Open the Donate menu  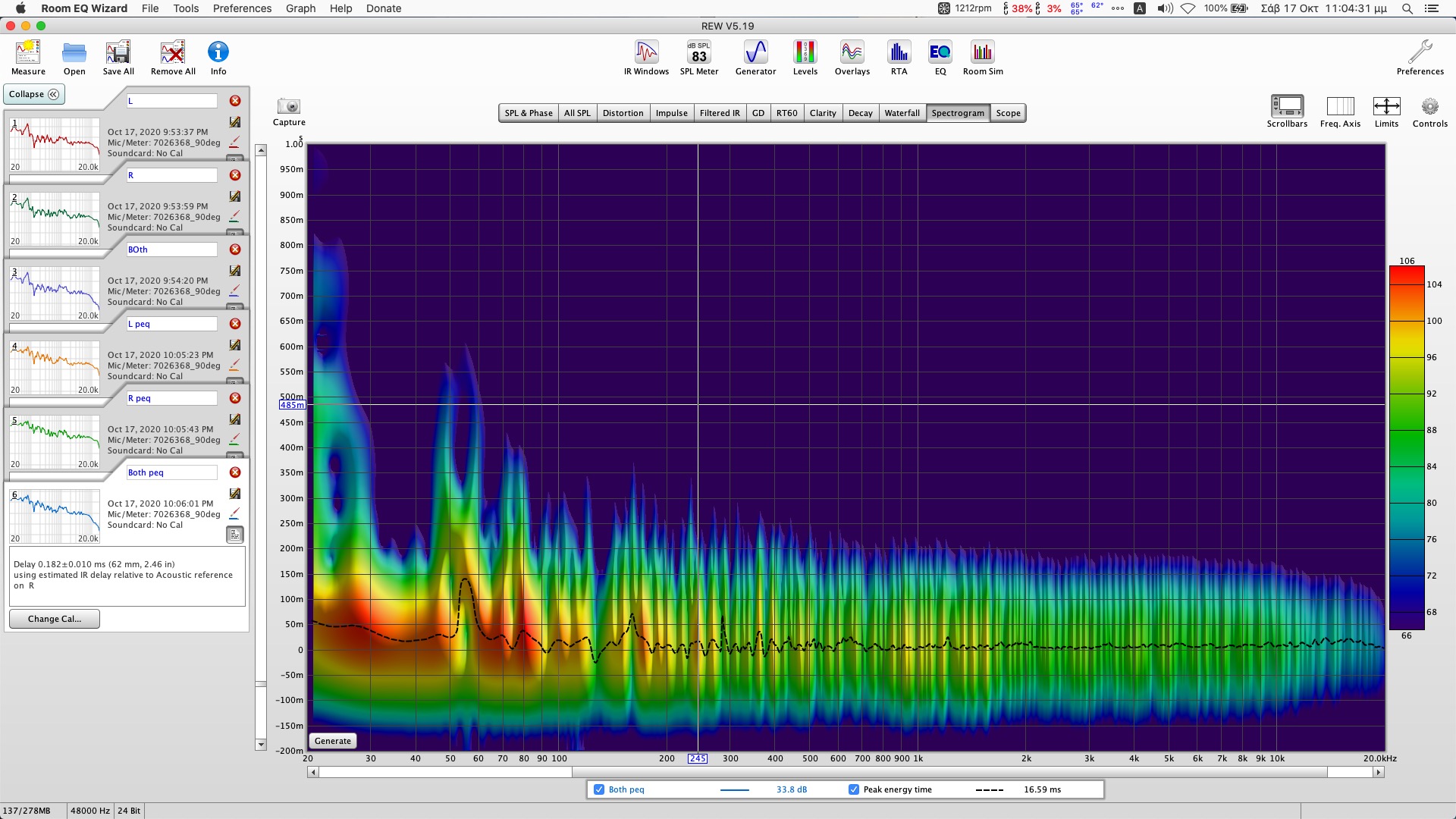click(384, 8)
